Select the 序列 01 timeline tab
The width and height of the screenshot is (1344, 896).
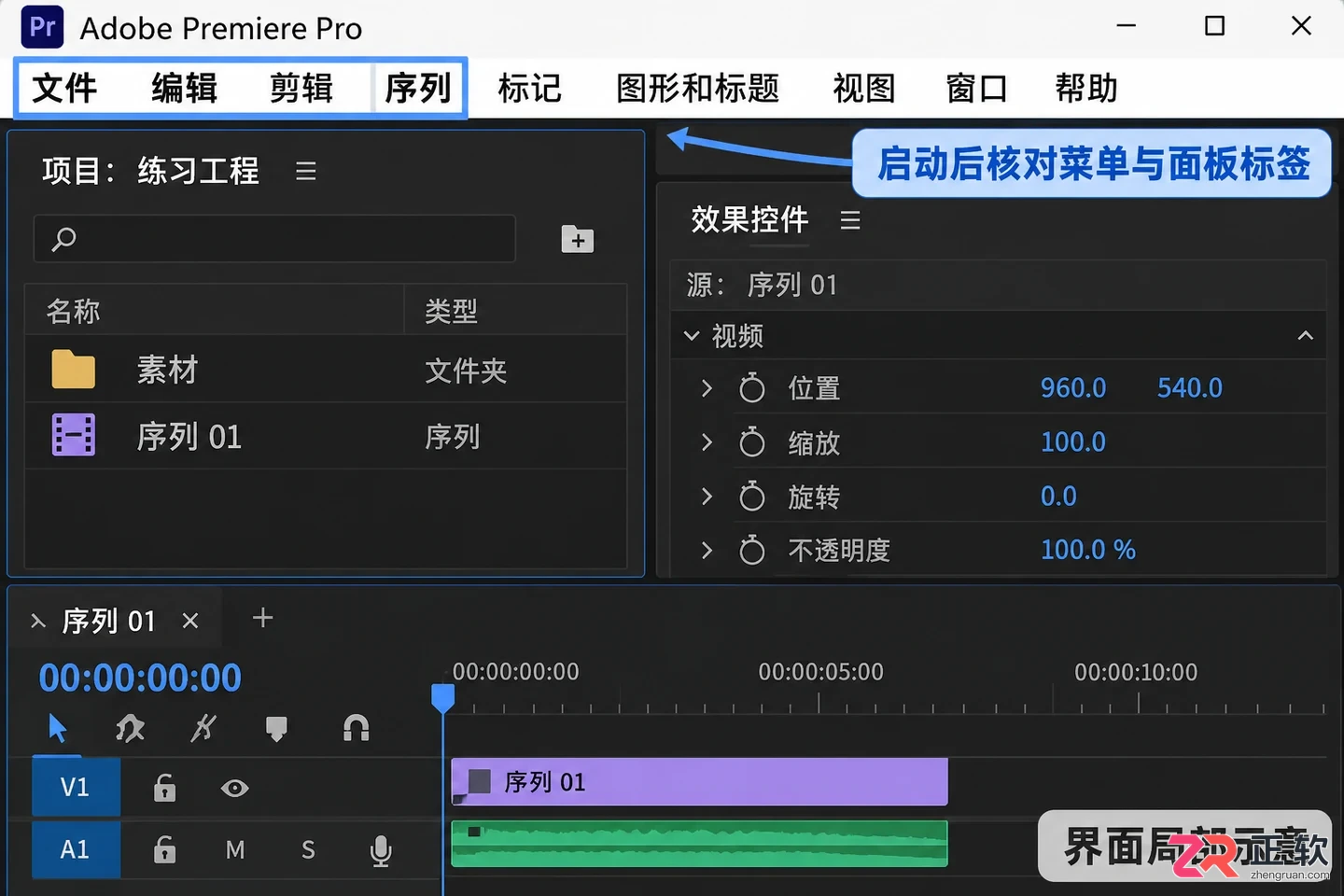coord(109,622)
